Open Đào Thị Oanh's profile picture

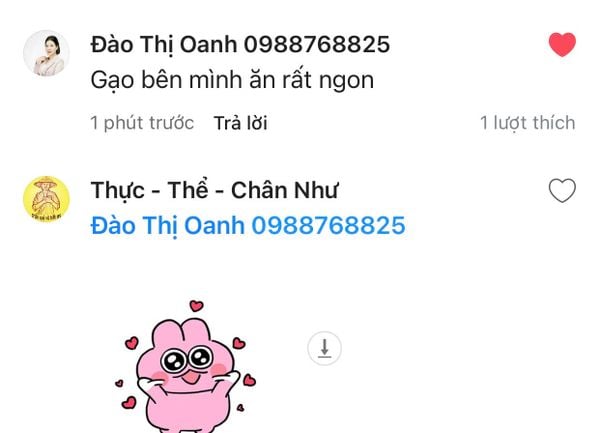click(x=46, y=53)
